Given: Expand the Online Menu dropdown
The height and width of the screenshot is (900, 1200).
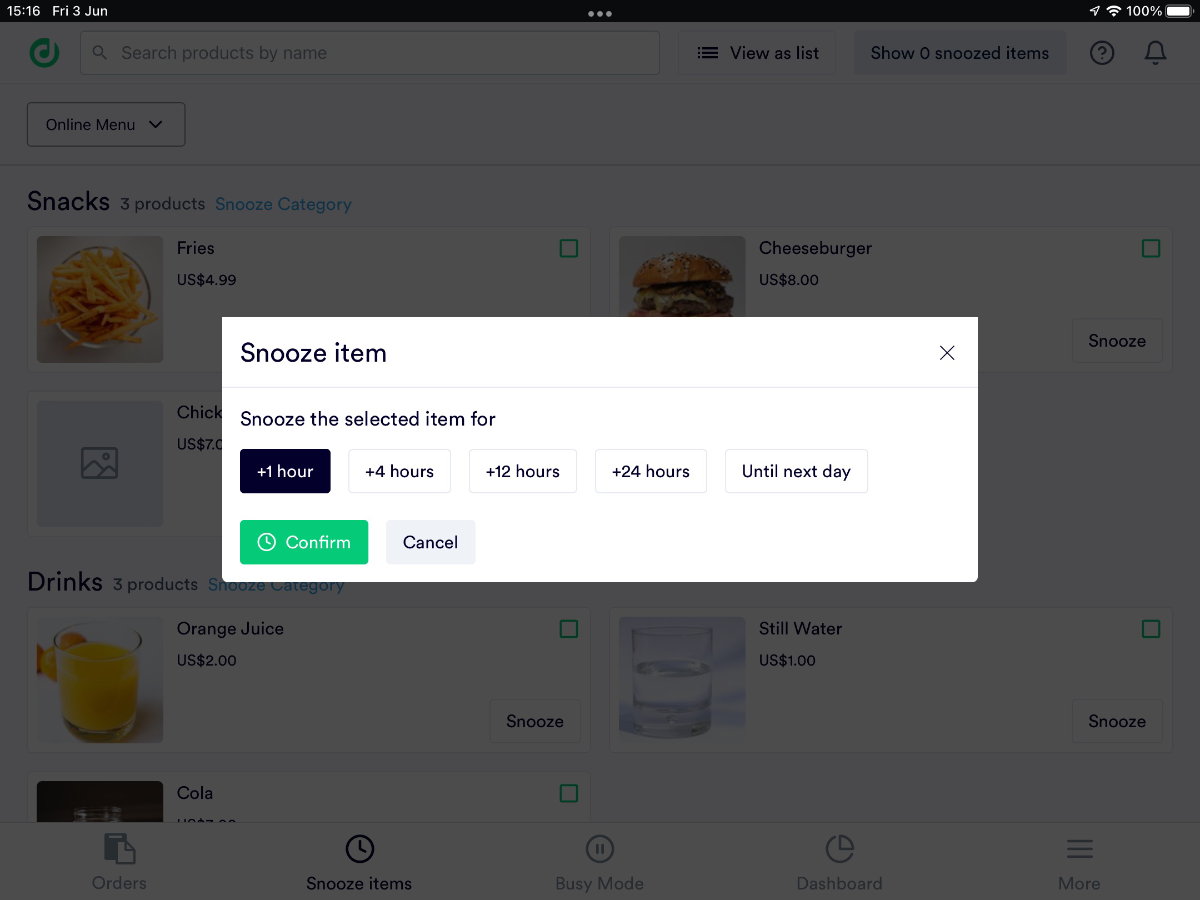Looking at the screenshot, I should (x=106, y=124).
